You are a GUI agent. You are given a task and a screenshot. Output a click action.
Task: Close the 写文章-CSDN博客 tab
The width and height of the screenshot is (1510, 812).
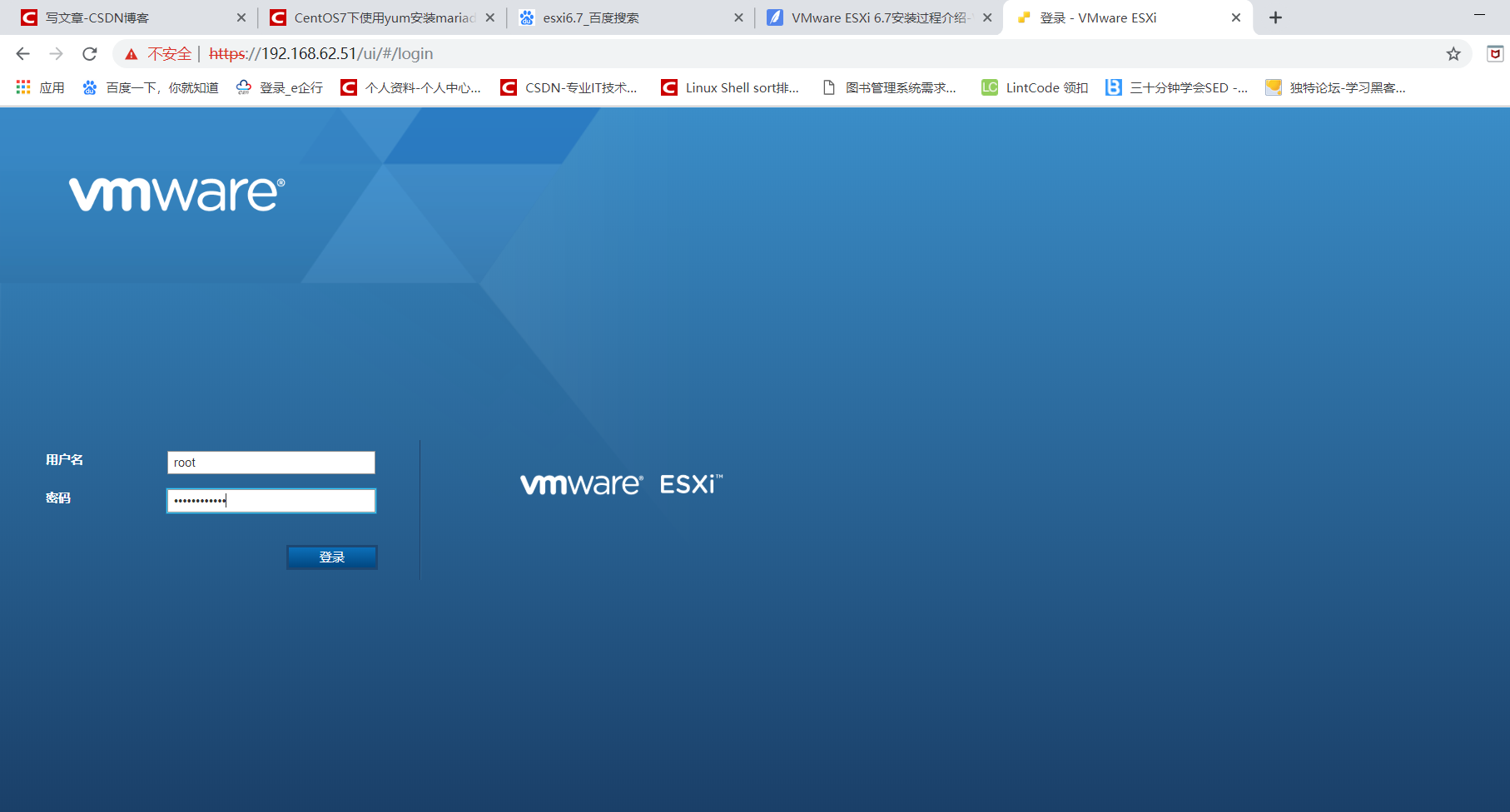tap(241, 17)
